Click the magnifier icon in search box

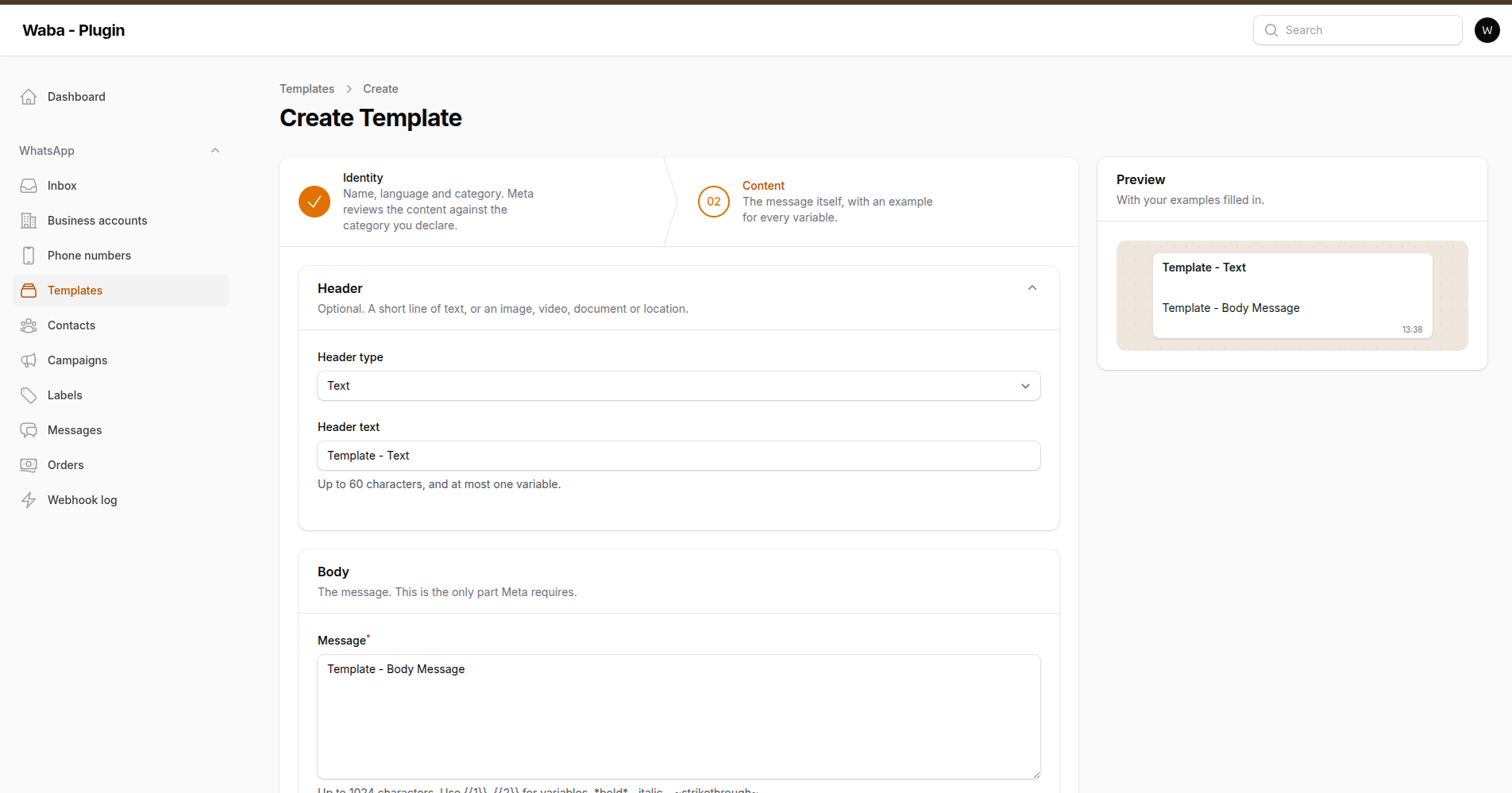coord(1271,30)
